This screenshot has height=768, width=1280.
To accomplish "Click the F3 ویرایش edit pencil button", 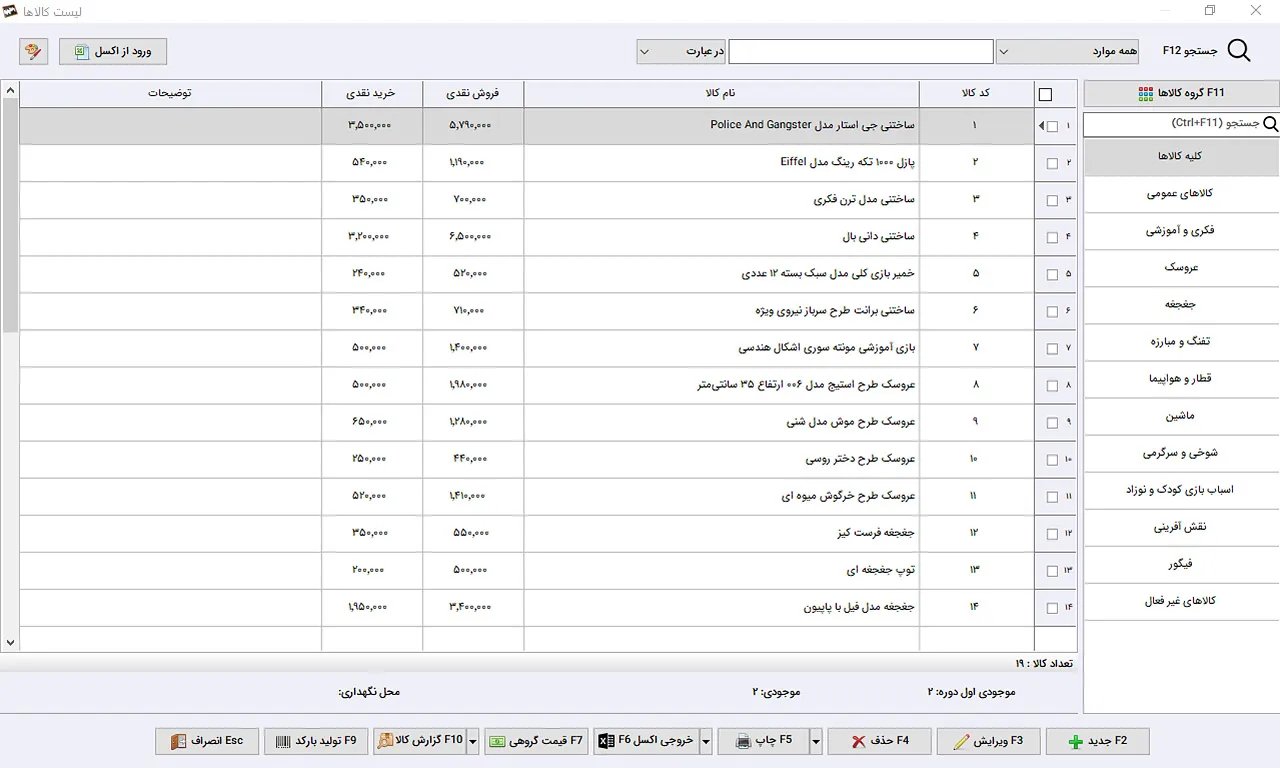I will 988,741.
